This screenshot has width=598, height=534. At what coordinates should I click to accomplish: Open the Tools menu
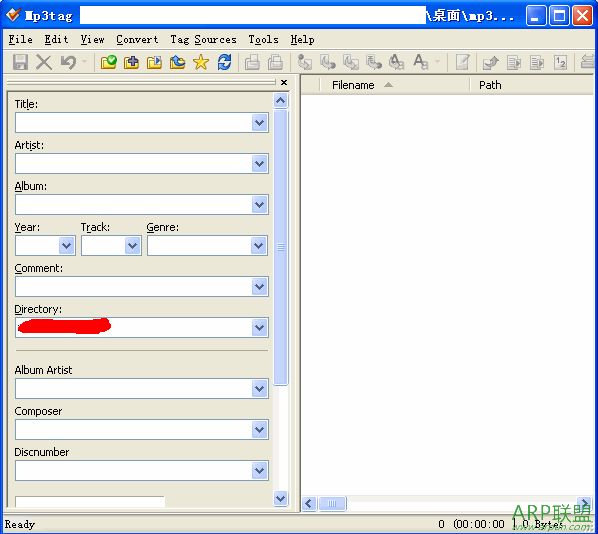click(264, 39)
